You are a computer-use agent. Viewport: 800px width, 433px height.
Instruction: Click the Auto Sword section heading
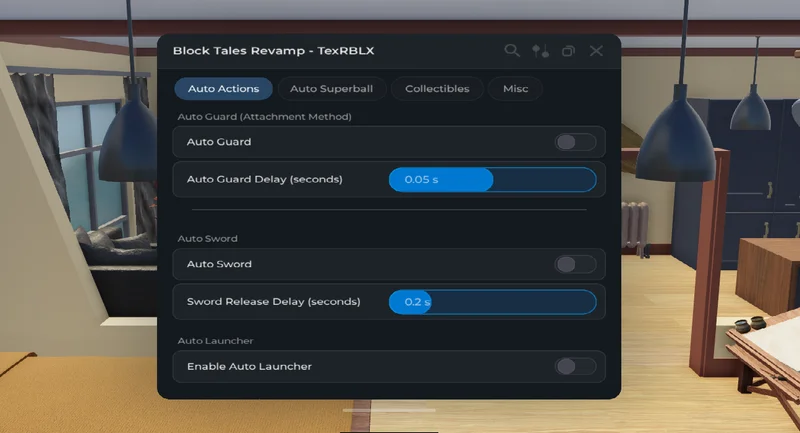[x=207, y=239]
